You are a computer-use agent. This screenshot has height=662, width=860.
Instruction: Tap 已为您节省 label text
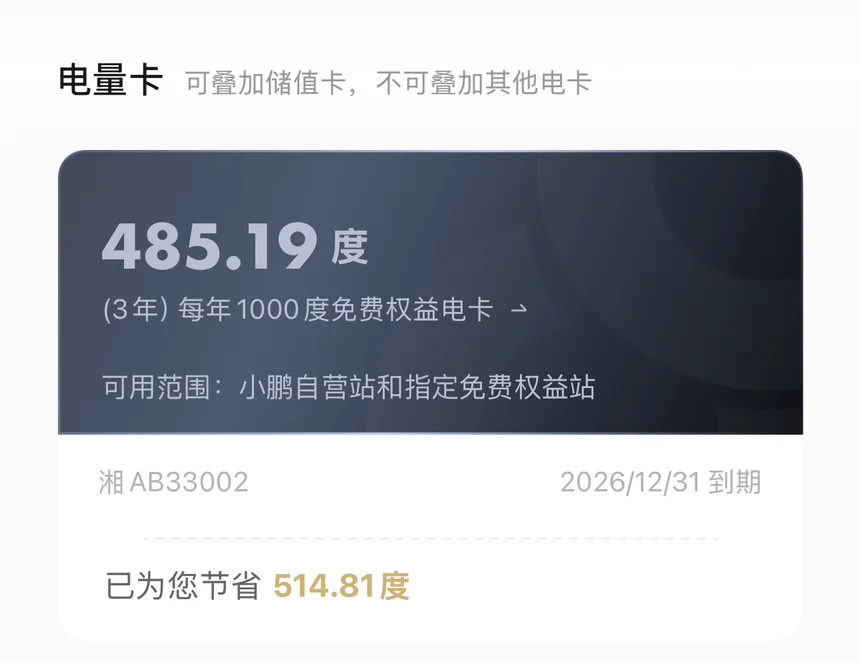183,586
